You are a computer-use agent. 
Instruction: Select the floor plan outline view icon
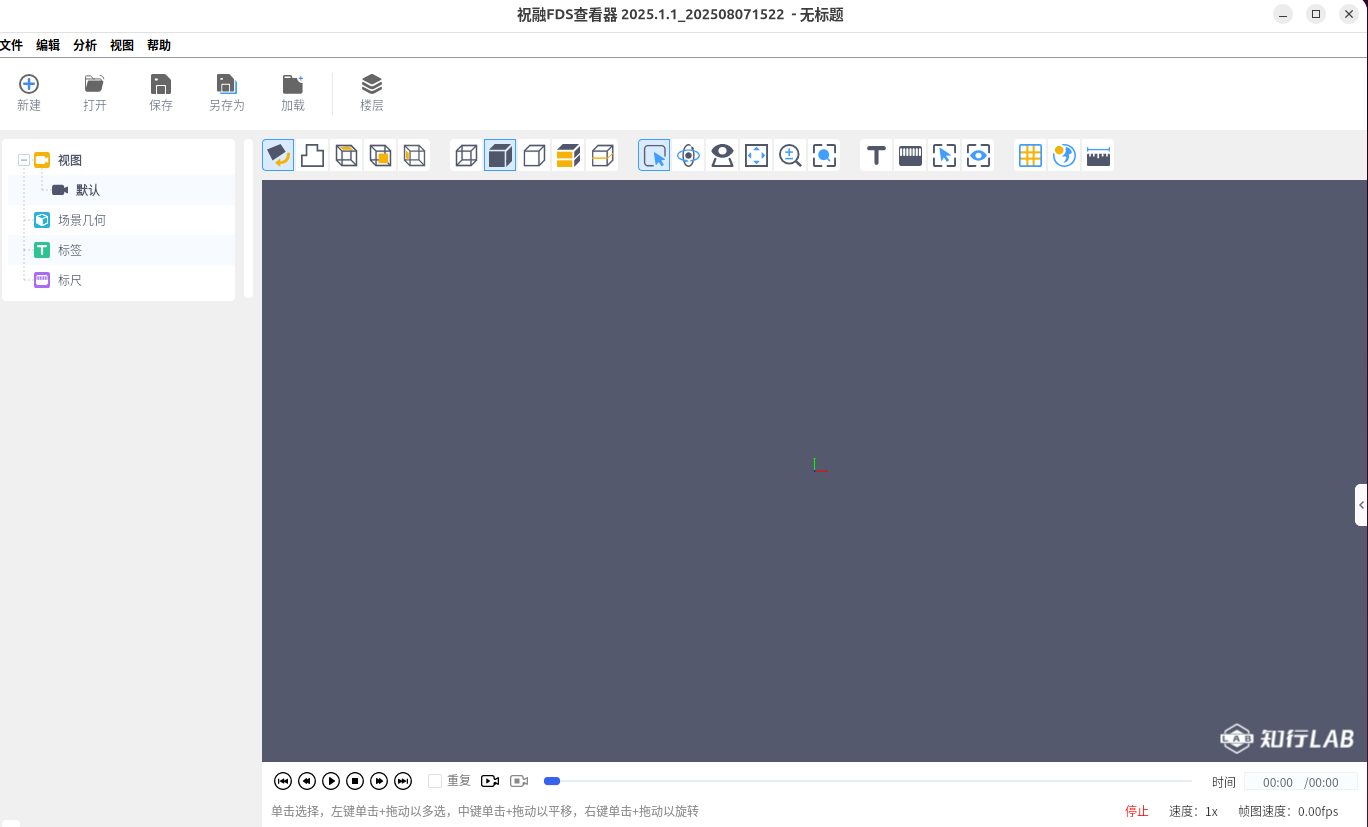pyautogui.click(x=312, y=155)
